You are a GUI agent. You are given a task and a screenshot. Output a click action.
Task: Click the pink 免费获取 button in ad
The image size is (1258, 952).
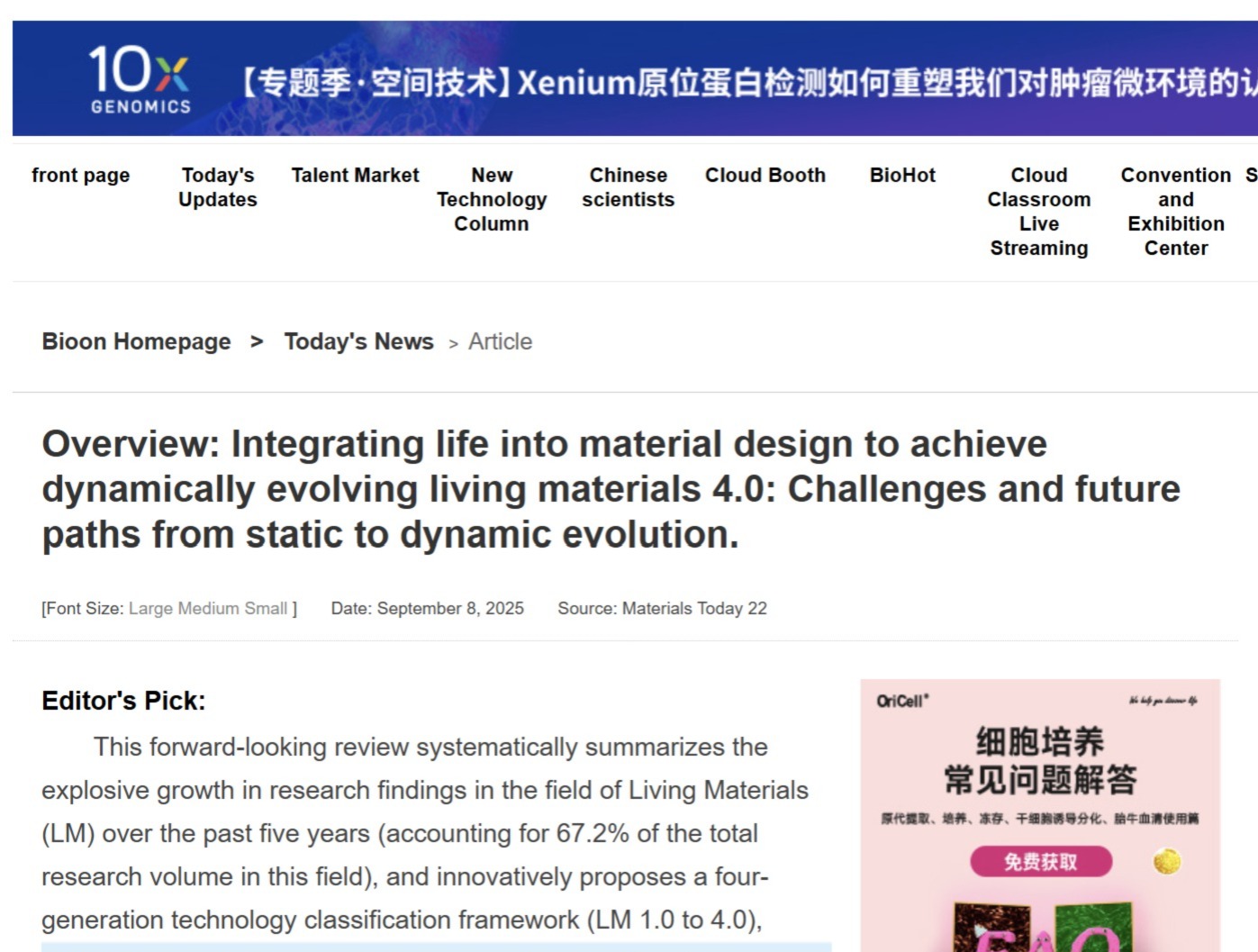tap(1041, 862)
